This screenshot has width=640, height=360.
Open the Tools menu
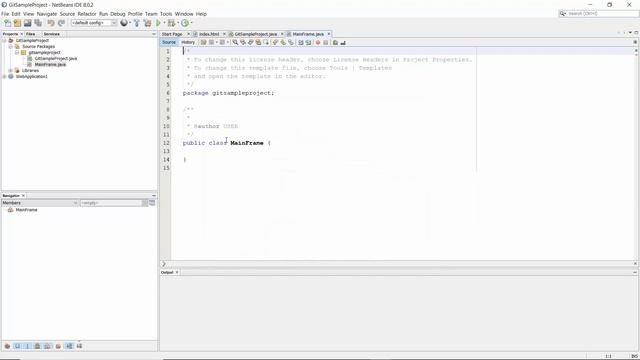pyautogui.click(x=166, y=14)
